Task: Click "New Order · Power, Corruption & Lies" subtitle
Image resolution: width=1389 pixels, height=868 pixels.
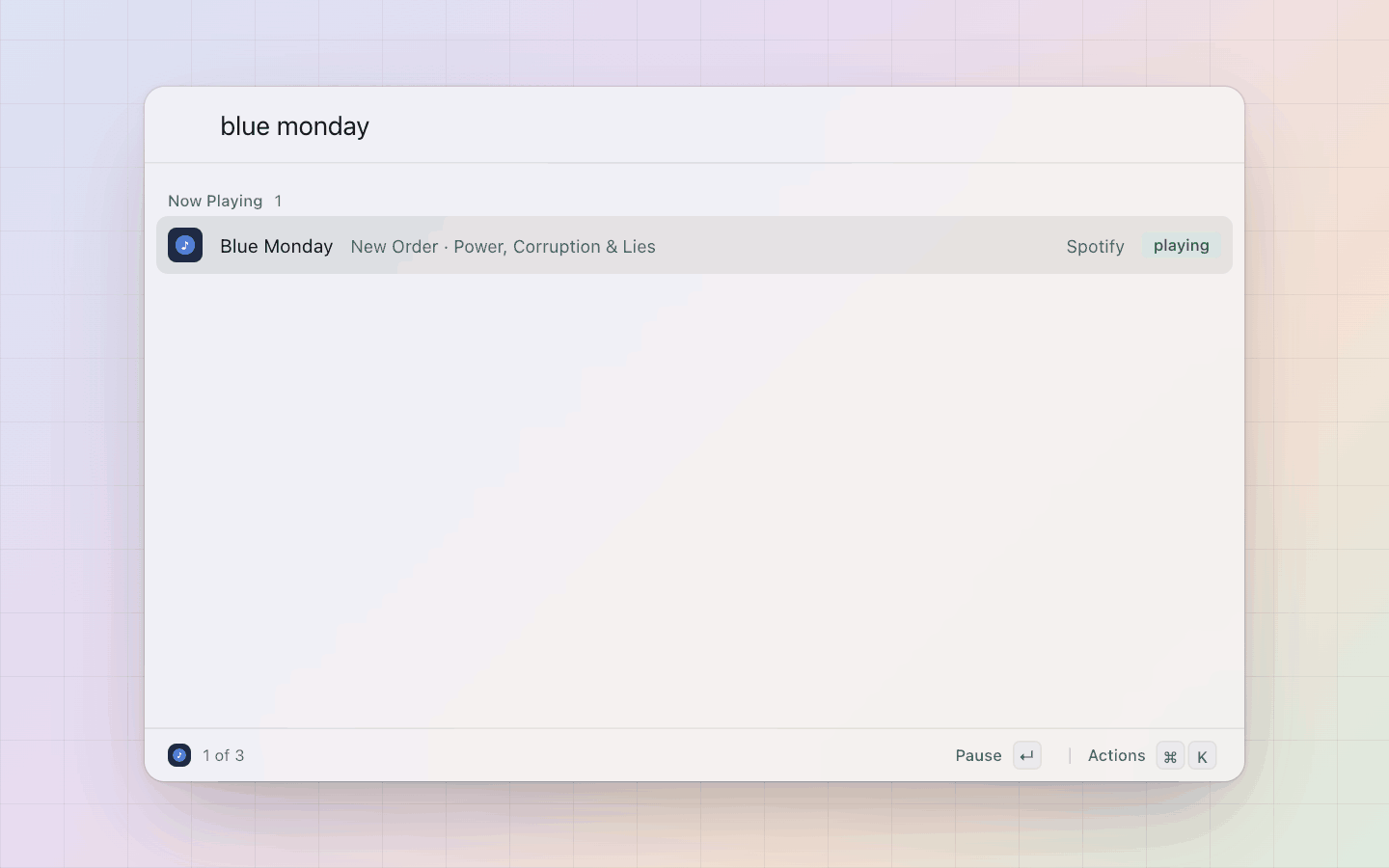Action: point(503,247)
